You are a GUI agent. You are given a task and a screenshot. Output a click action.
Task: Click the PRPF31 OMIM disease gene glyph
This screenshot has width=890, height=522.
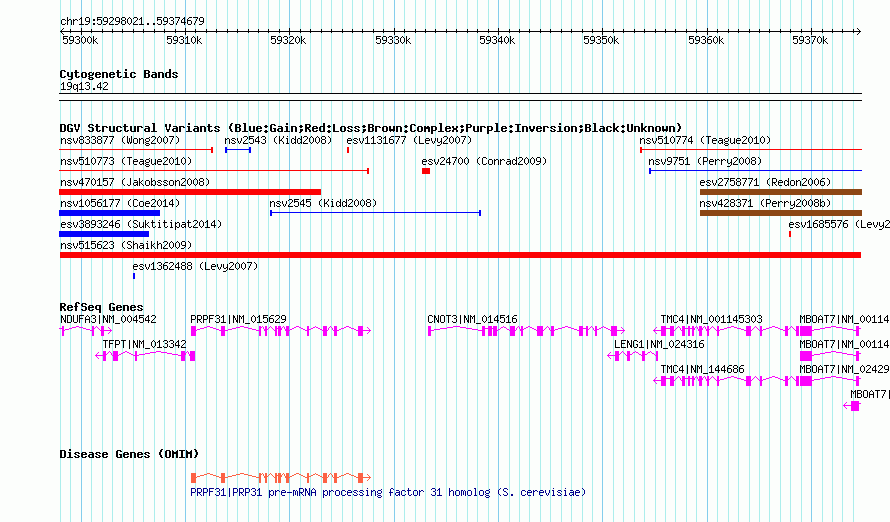[280, 478]
